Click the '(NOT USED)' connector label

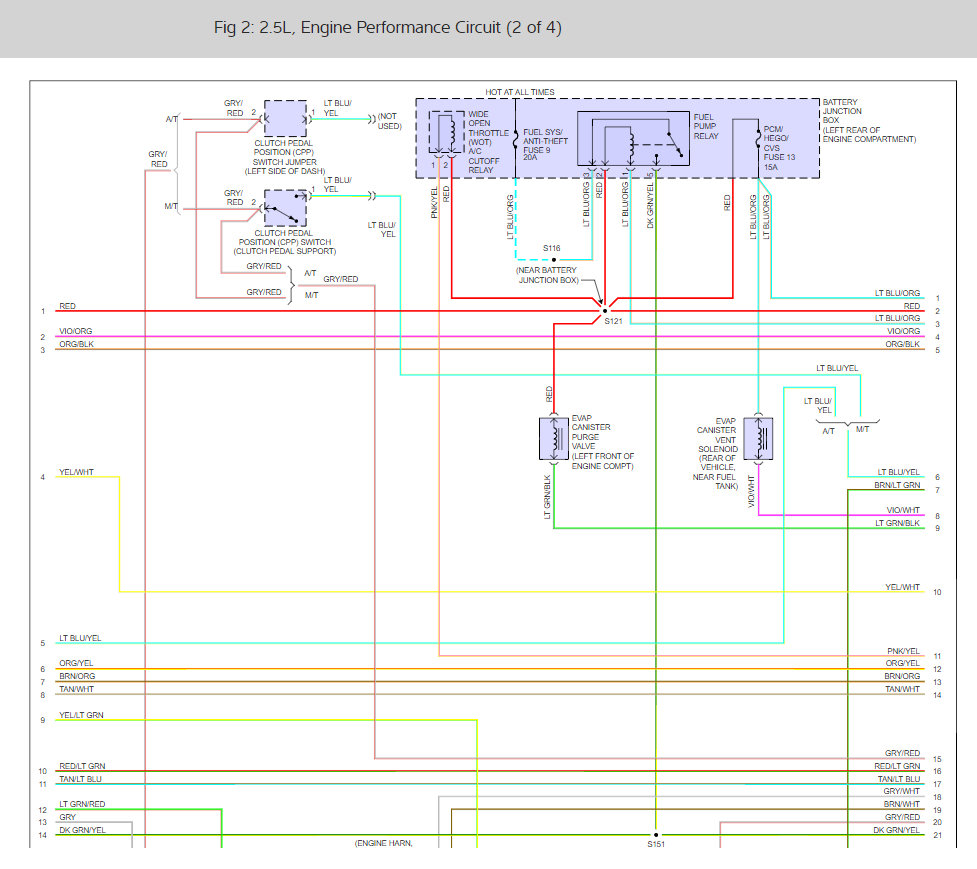[x=389, y=121]
